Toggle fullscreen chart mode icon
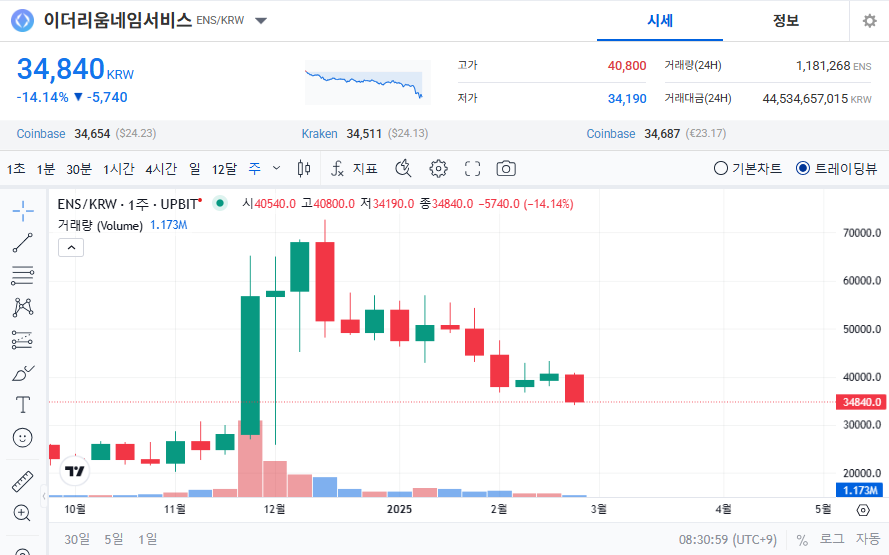This screenshot has width=889, height=555. [472, 168]
